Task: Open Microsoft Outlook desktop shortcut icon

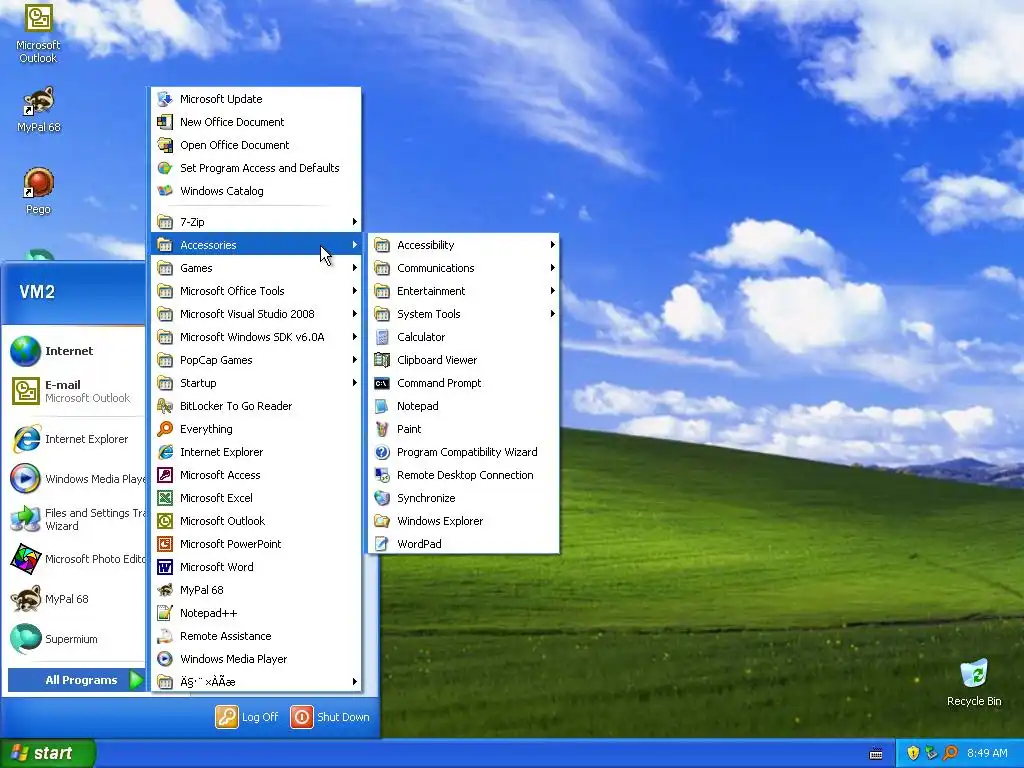Action: click(38, 33)
